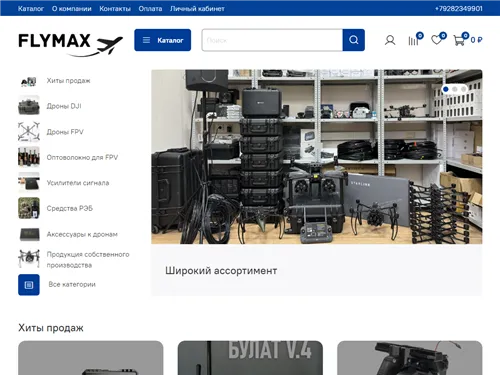Select the second carousel dot
This screenshot has width=500, height=375.
[454, 89]
